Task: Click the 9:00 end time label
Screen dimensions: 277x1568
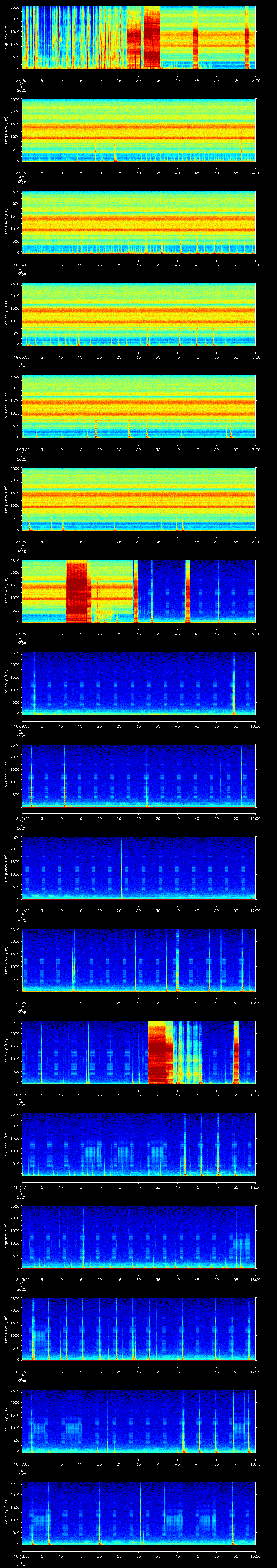Action: pyautogui.click(x=256, y=634)
